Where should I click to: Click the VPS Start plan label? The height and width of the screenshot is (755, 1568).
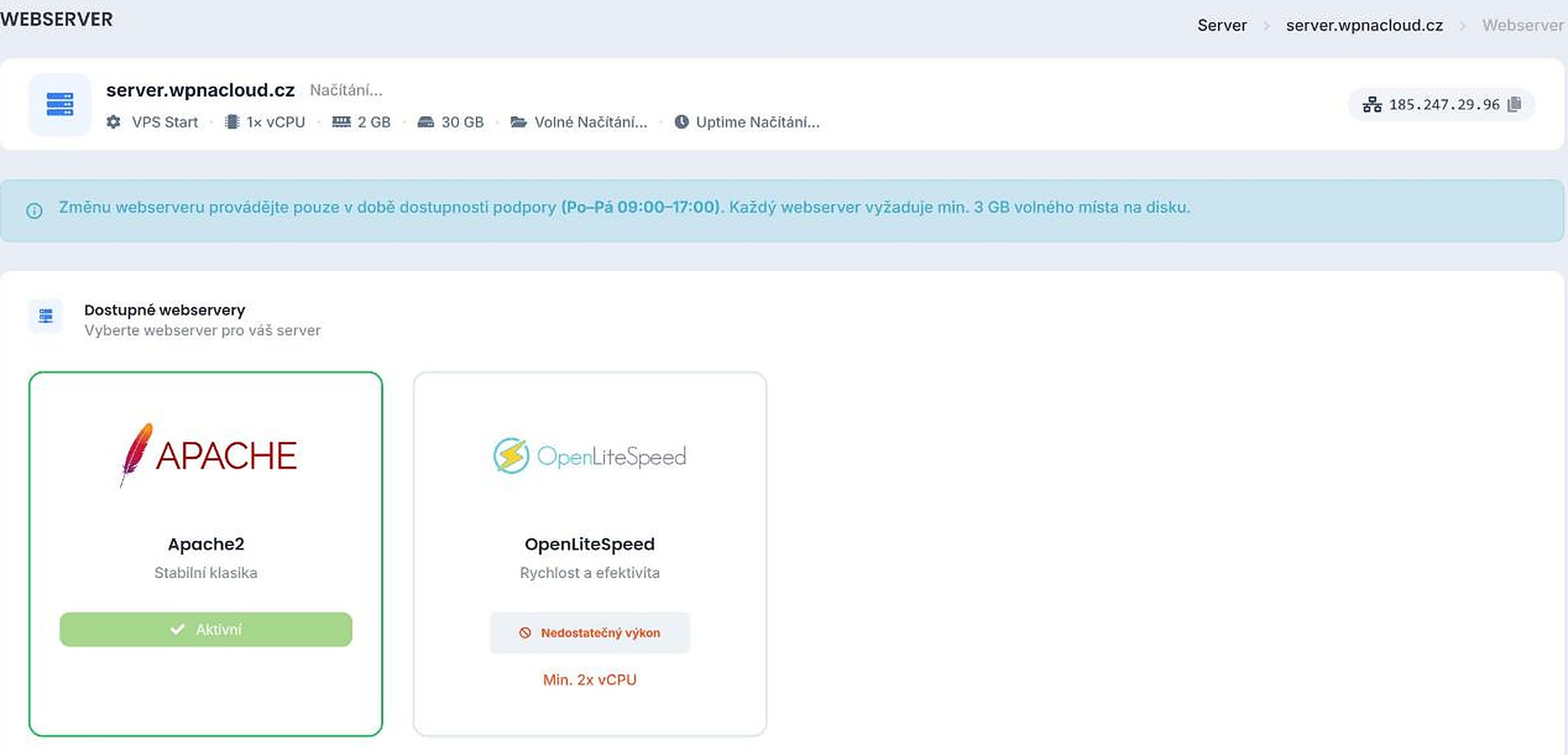(164, 122)
